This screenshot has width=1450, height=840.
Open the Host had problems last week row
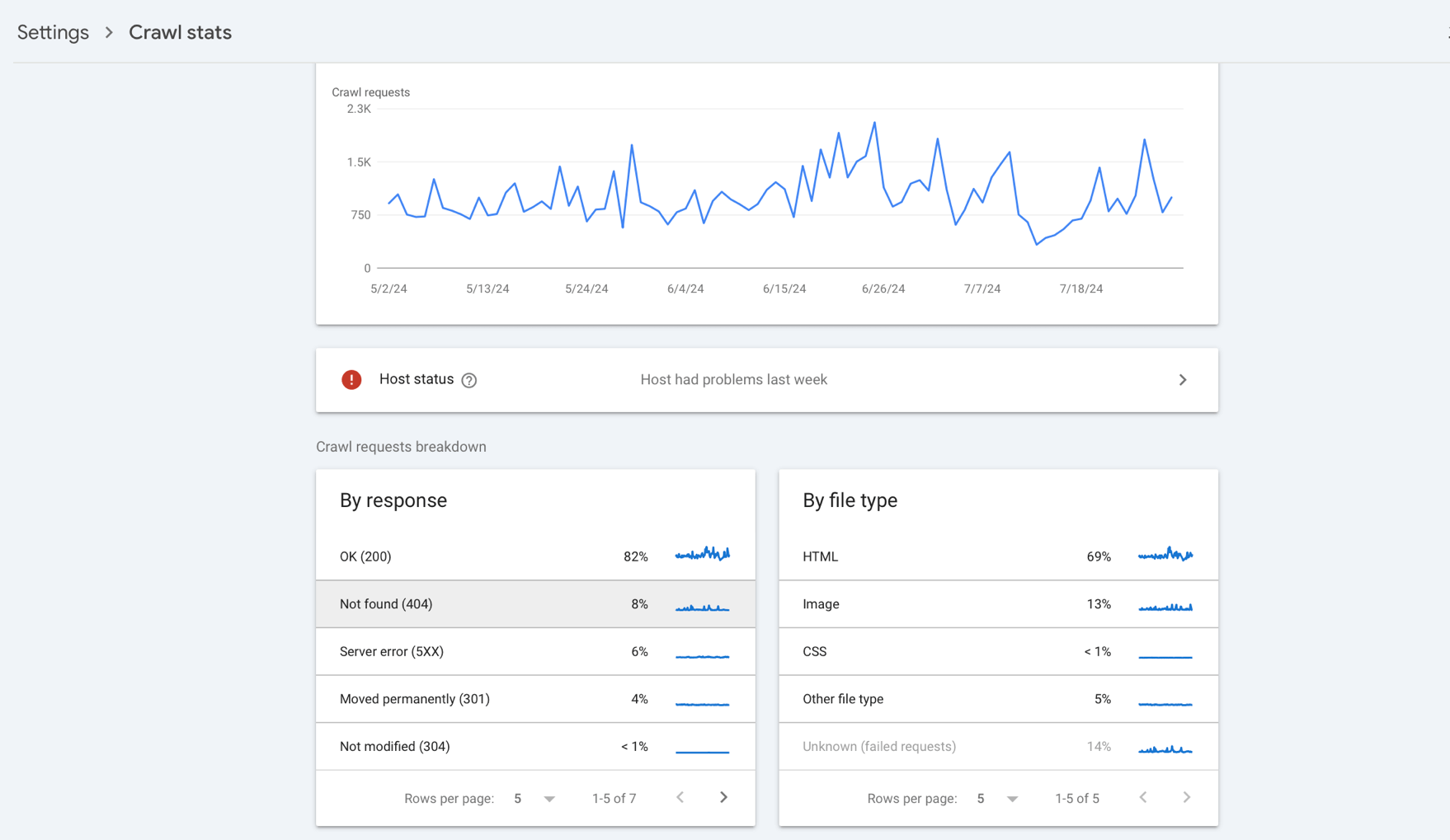tap(732, 380)
